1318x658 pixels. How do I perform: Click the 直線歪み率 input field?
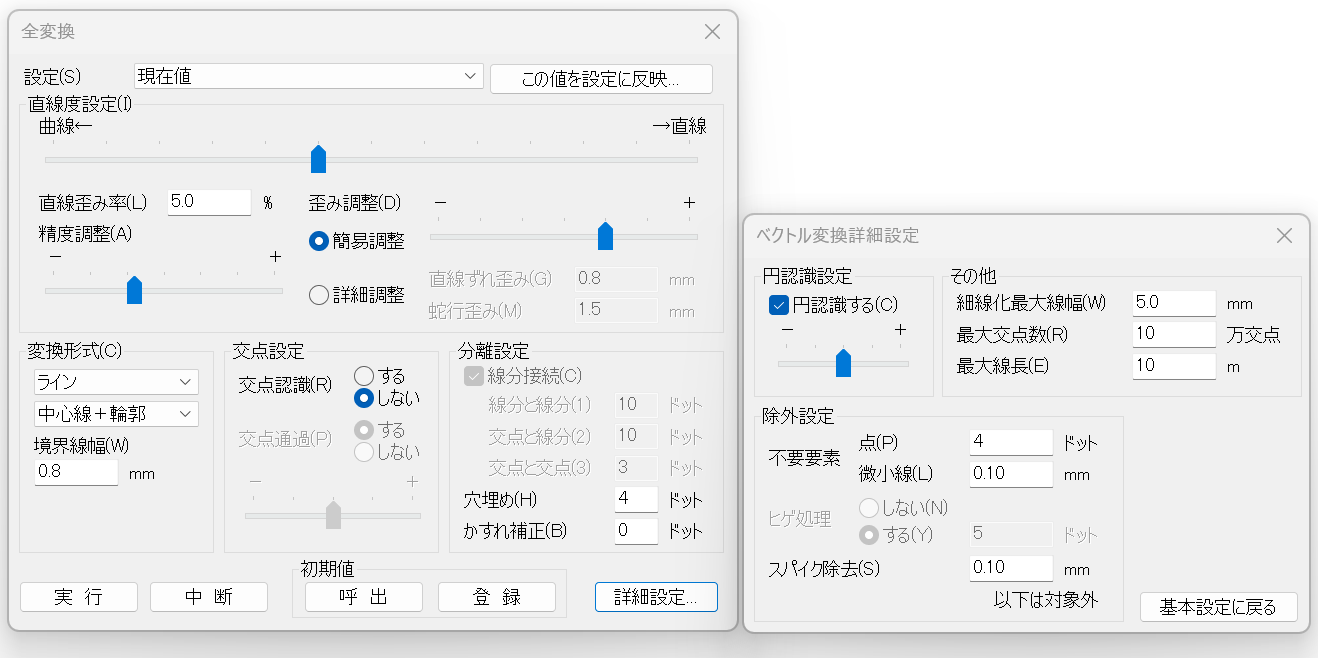209,202
